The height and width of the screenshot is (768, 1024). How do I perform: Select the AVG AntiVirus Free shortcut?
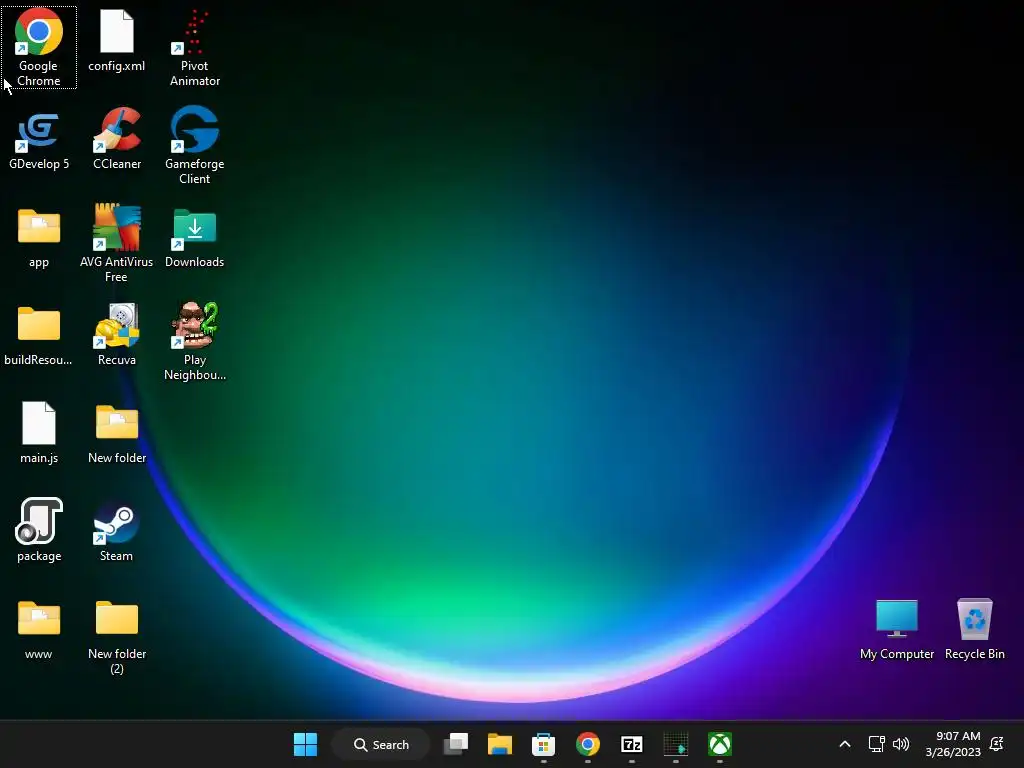[116, 243]
